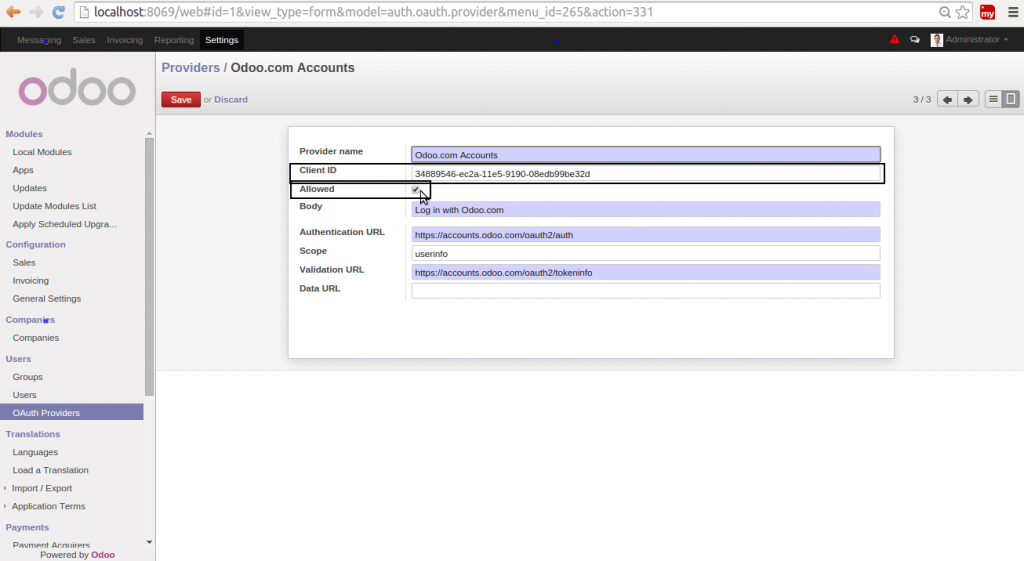Save the provider record
The image size is (1024, 561).
(x=181, y=99)
